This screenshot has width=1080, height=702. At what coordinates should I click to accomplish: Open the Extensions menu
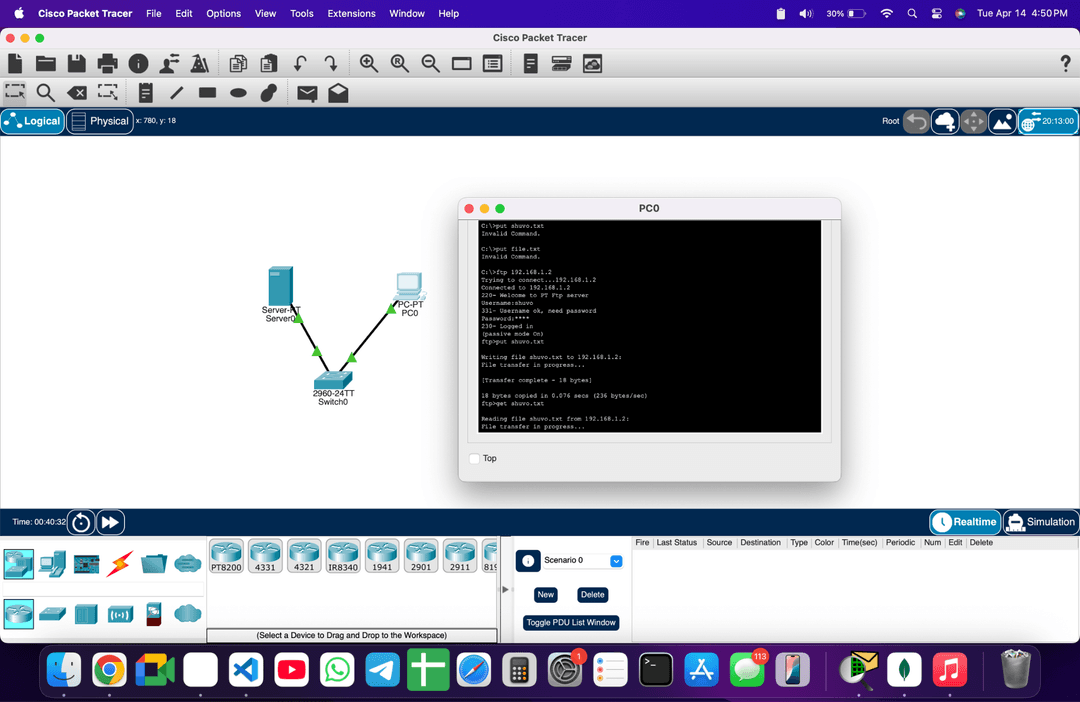pyautogui.click(x=351, y=13)
